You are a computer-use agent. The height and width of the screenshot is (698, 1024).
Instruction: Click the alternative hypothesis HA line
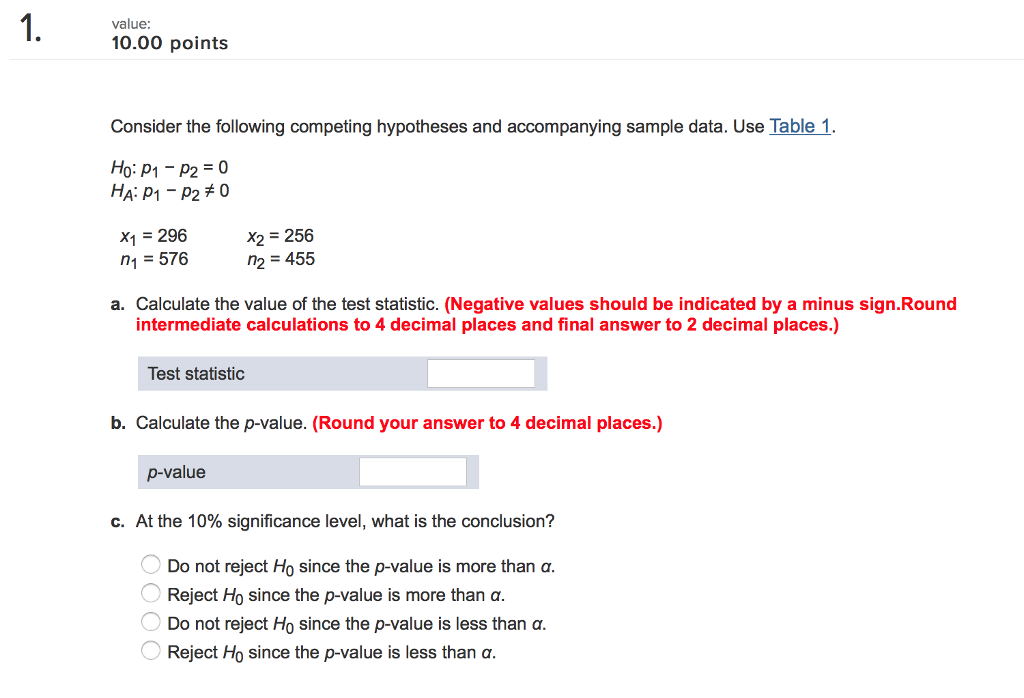(170, 192)
